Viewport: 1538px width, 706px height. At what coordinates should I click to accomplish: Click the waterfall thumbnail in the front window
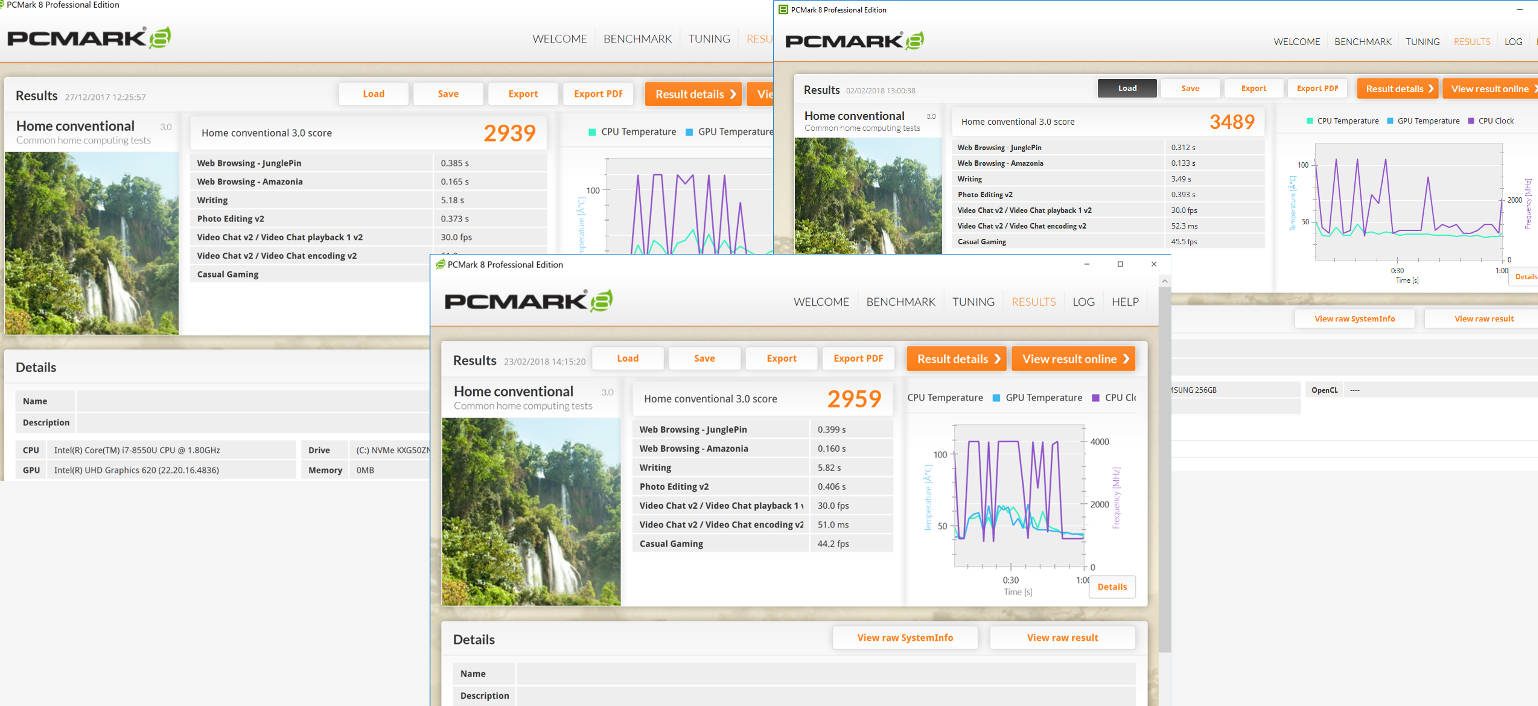(x=531, y=511)
